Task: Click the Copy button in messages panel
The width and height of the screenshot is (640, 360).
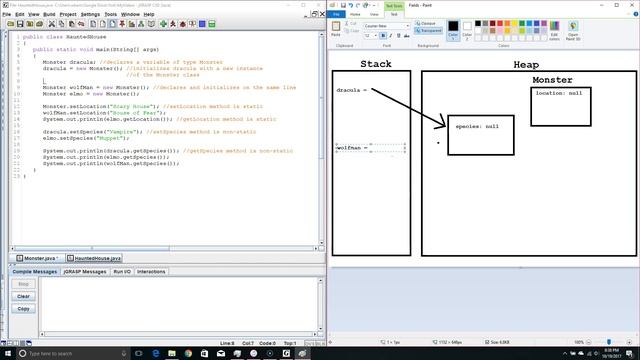Action: (23, 309)
